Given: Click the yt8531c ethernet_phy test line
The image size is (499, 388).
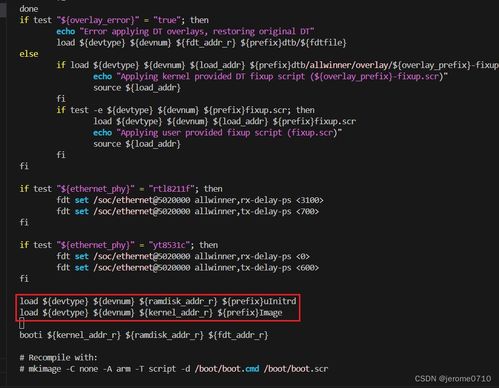Looking at the screenshot, I should 119,245.
